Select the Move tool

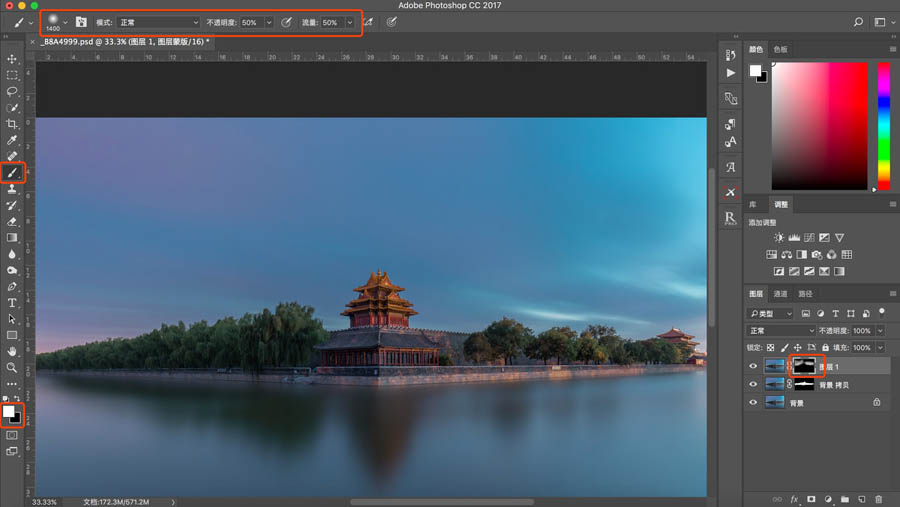tap(12, 59)
